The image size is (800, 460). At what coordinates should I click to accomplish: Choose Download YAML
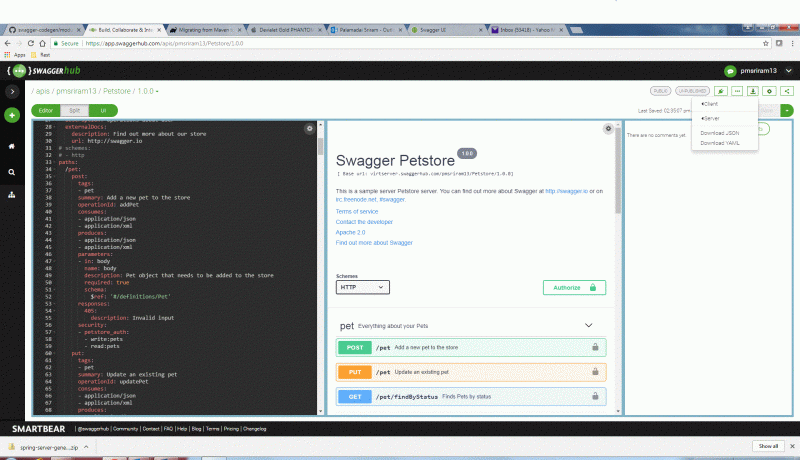point(719,143)
